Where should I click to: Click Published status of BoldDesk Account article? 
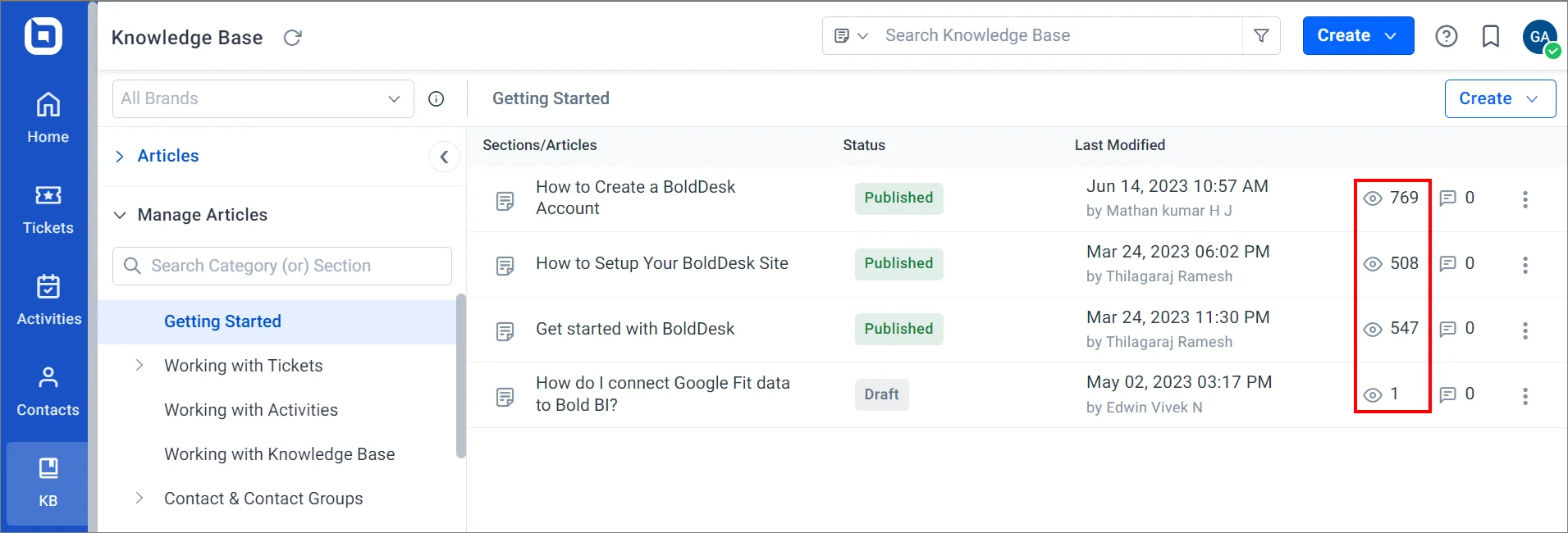(x=898, y=198)
